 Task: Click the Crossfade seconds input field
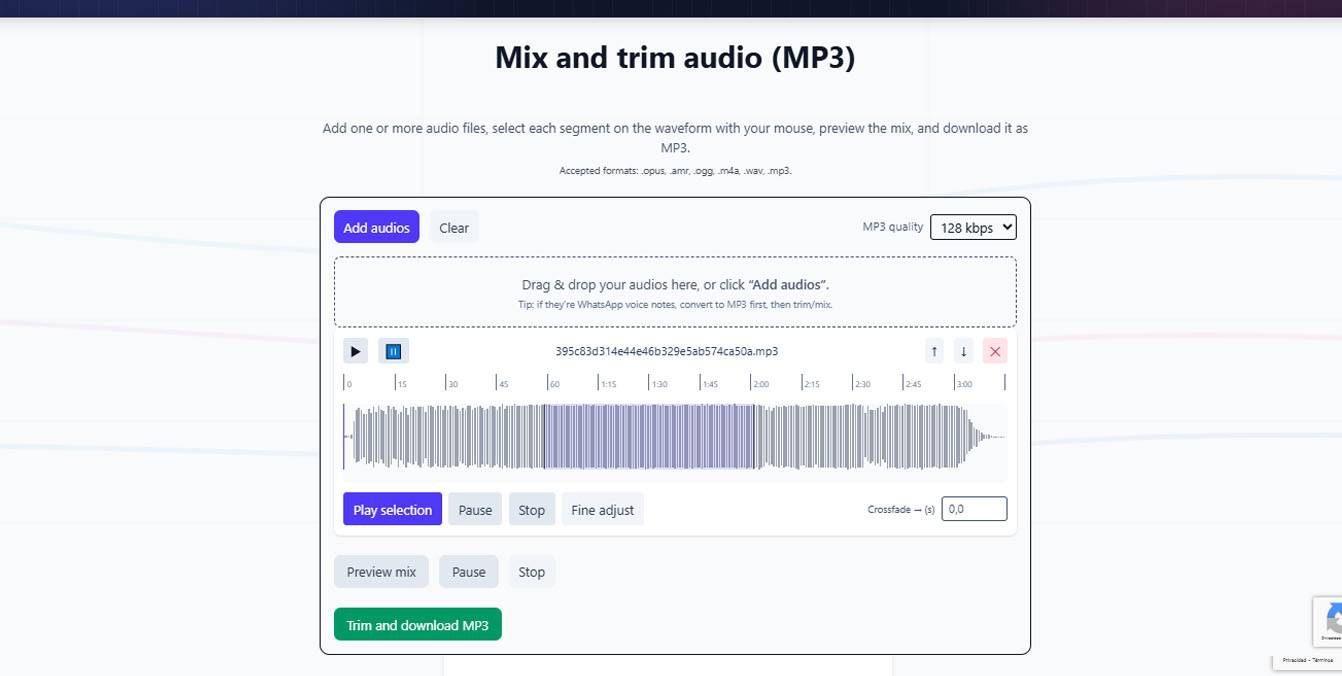tap(973, 508)
